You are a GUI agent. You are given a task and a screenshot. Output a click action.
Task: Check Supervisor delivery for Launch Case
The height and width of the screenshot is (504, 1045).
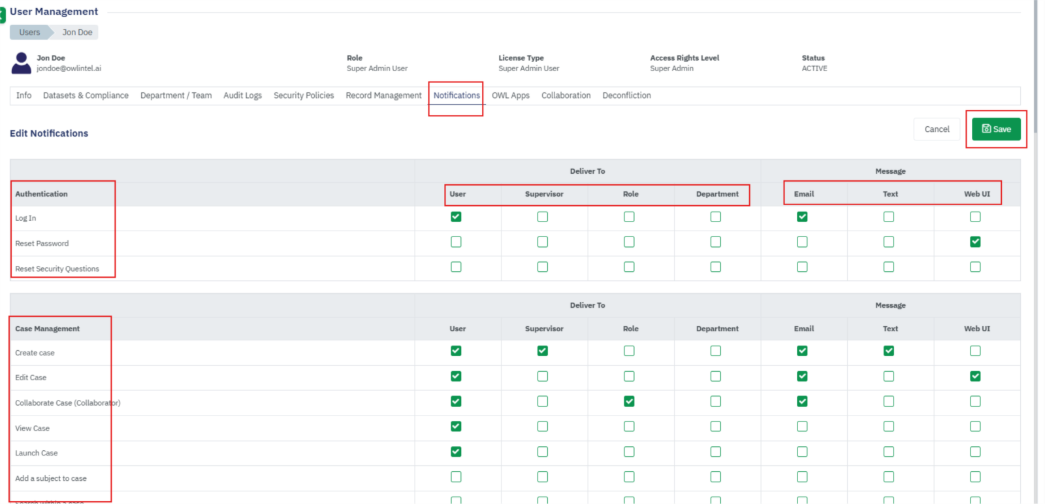coord(542,452)
